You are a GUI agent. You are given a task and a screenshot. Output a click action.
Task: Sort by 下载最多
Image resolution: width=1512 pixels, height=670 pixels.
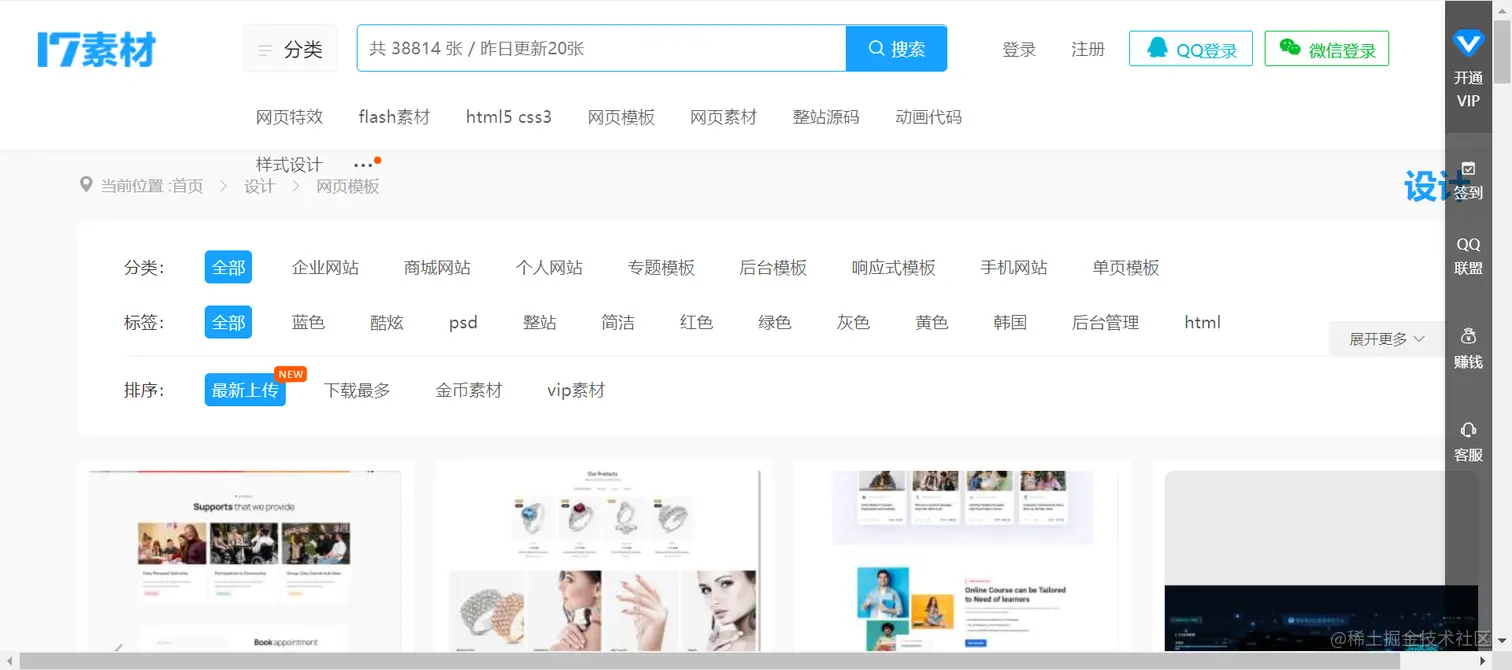[357, 390]
